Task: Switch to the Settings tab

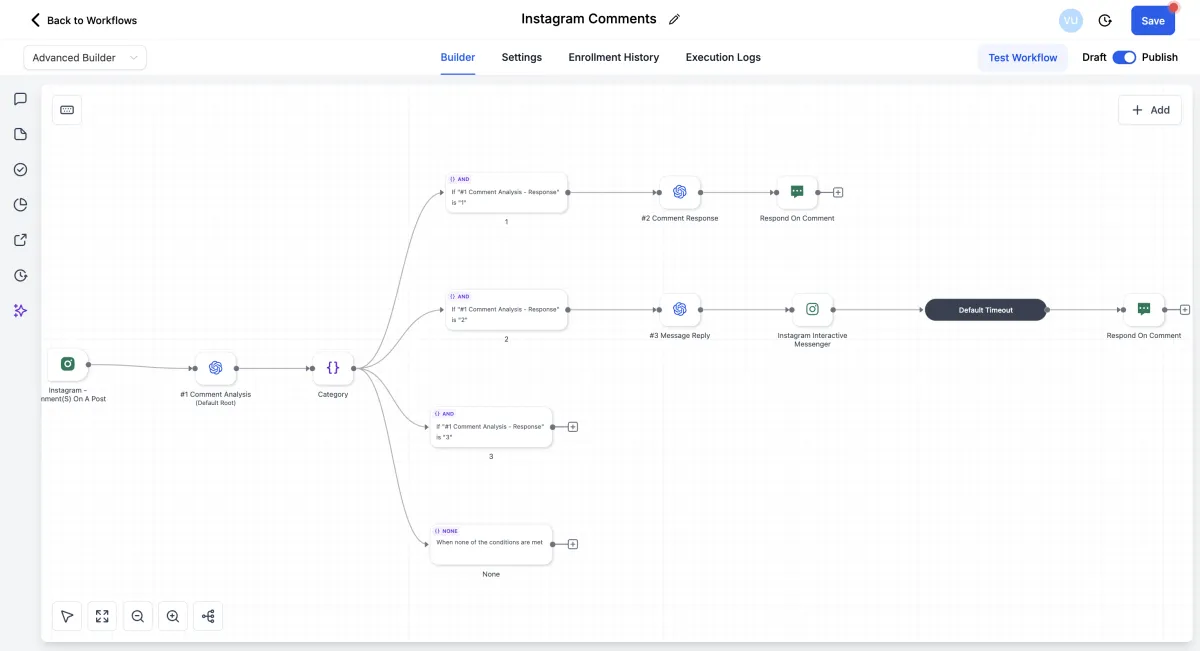Action: (x=522, y=57)
